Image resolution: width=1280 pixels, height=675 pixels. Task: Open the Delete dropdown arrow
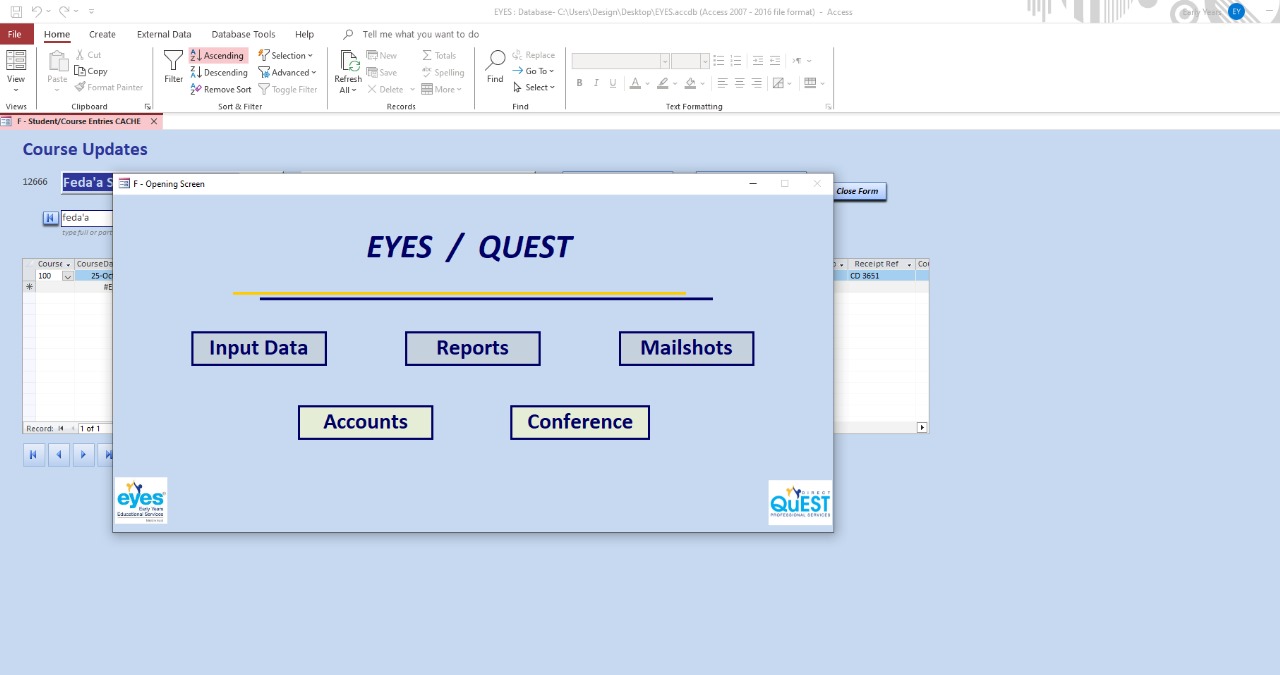(412, 89)
